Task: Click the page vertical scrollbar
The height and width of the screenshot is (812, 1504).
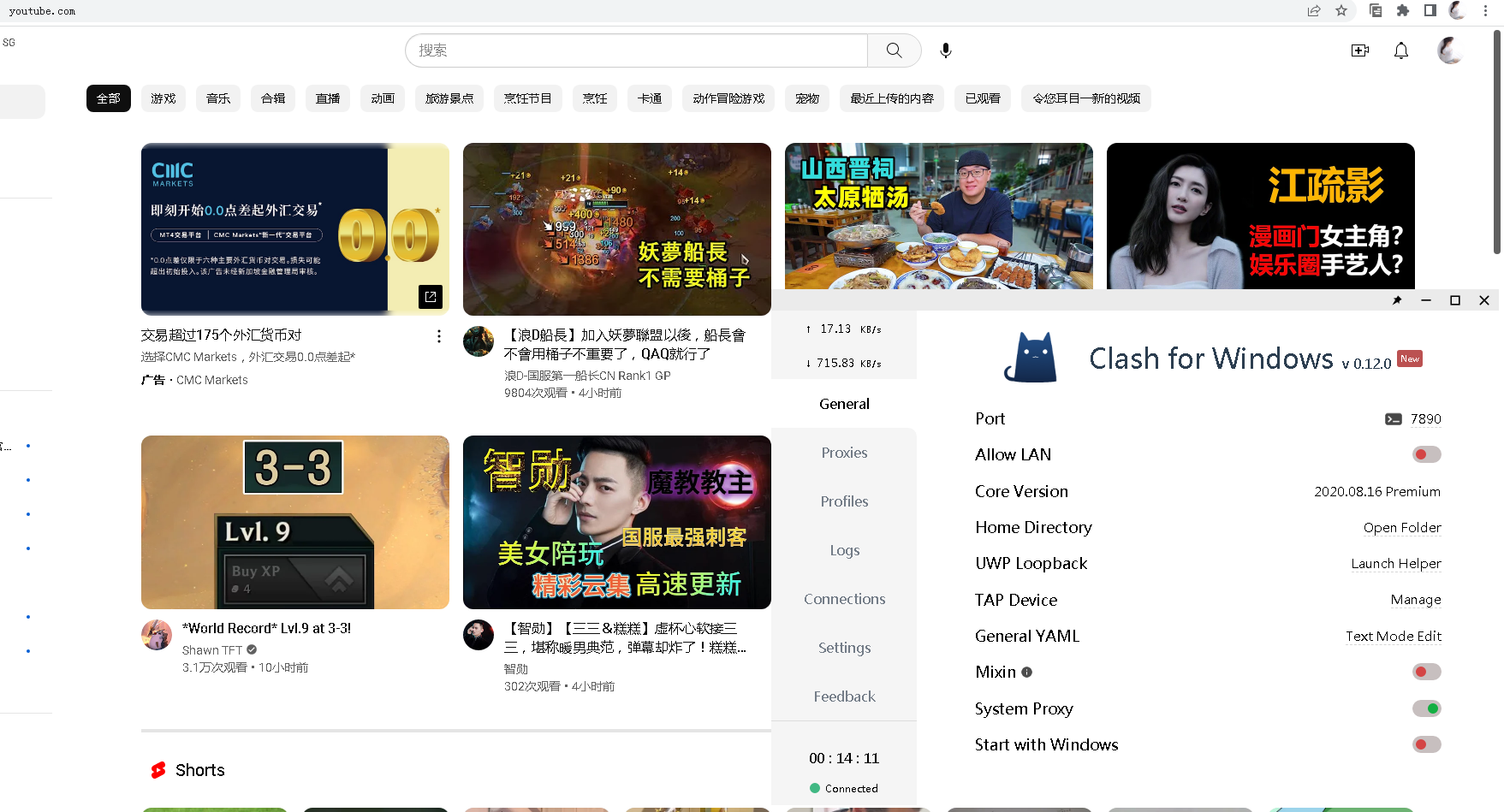Action: [1497, 142]
